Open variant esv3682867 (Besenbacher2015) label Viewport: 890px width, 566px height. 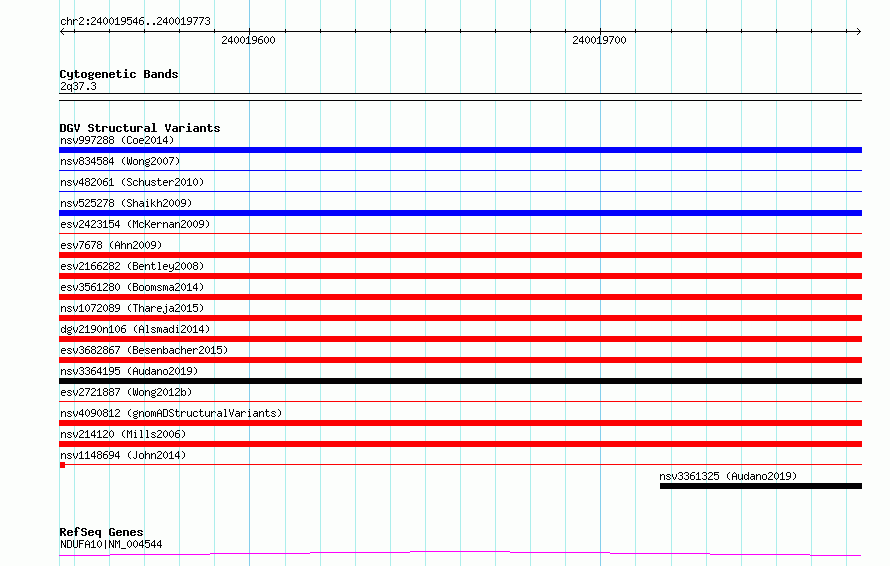tap(144, 350)
